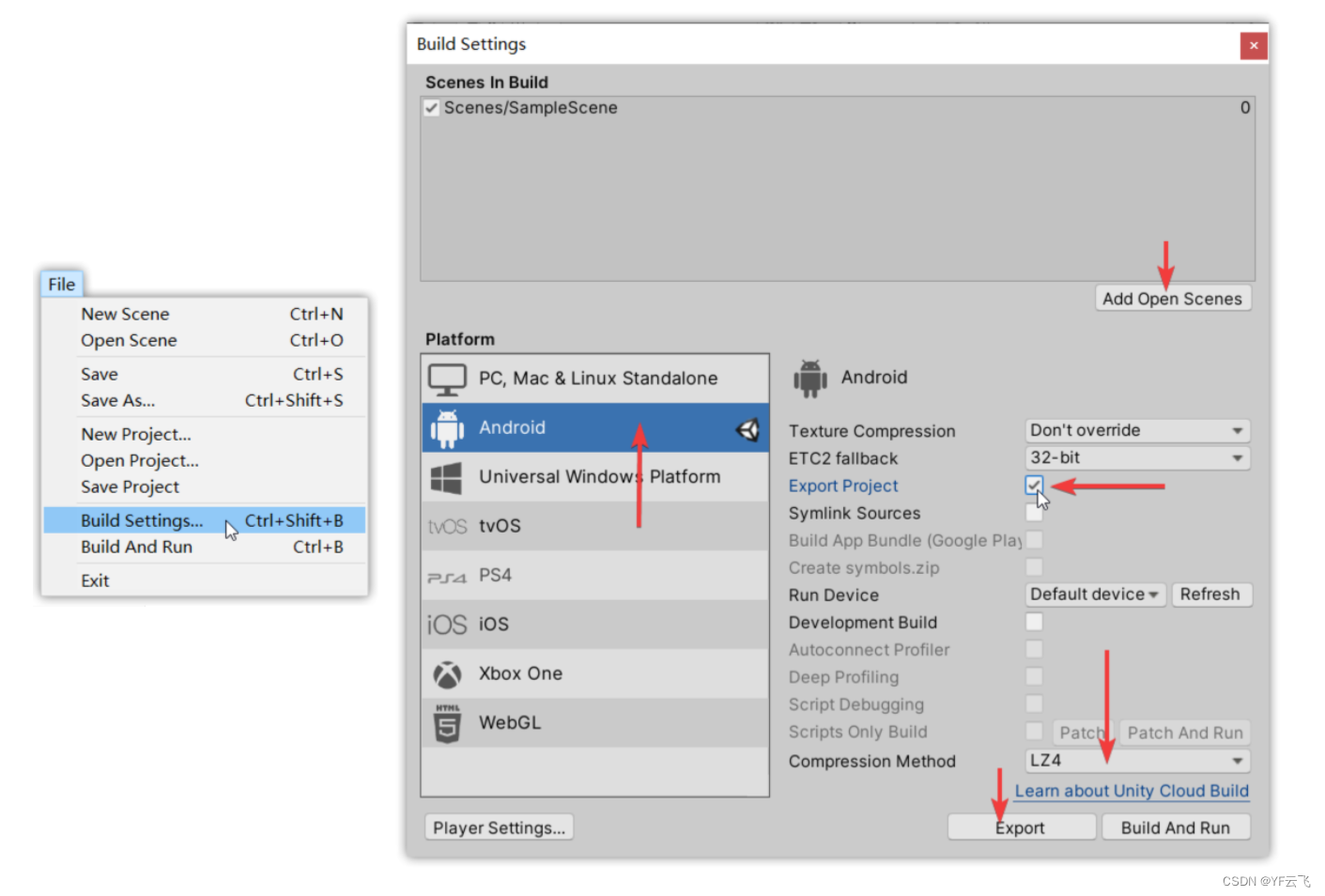Choose Open Scene from File menu
Image resolution: width=1325 pixels, height=896 pixels.
coord(205,340)
